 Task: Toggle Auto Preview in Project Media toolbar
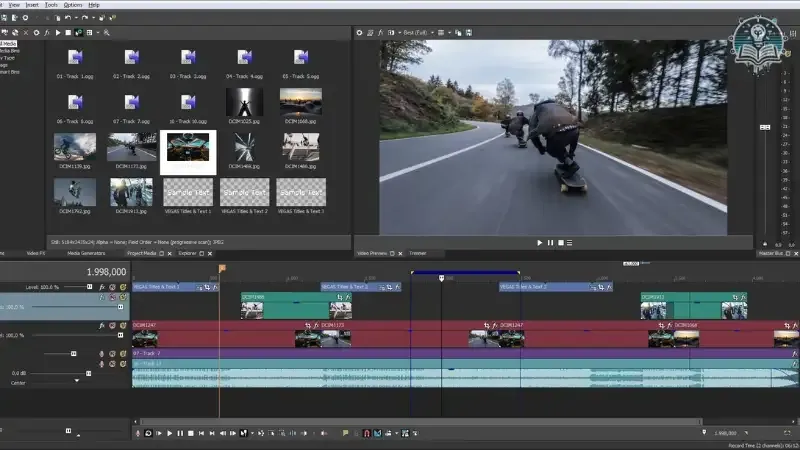point(79,33)
